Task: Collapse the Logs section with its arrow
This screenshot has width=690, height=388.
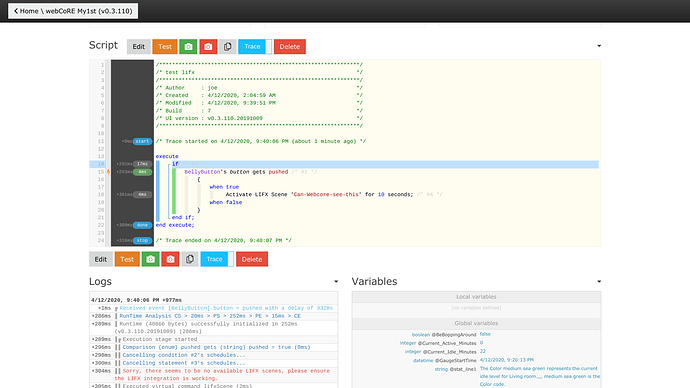Action: pos(336,282)
